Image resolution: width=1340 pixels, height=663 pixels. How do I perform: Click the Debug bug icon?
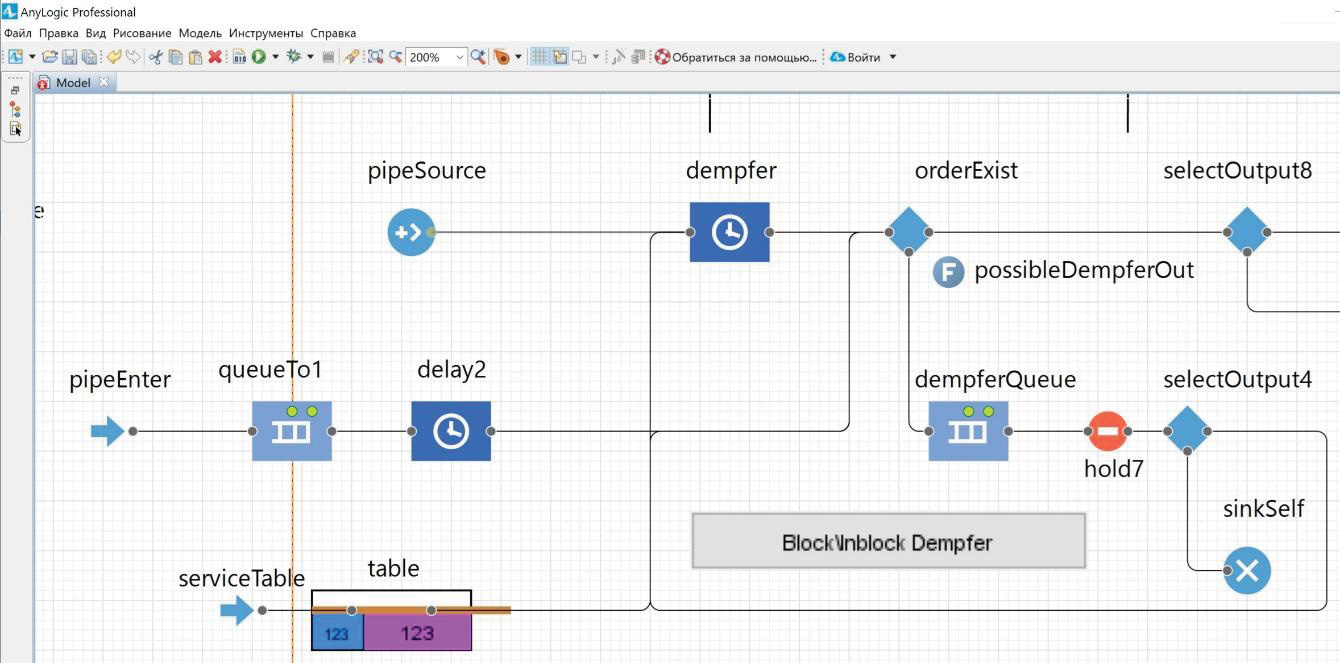pos(293,57)
